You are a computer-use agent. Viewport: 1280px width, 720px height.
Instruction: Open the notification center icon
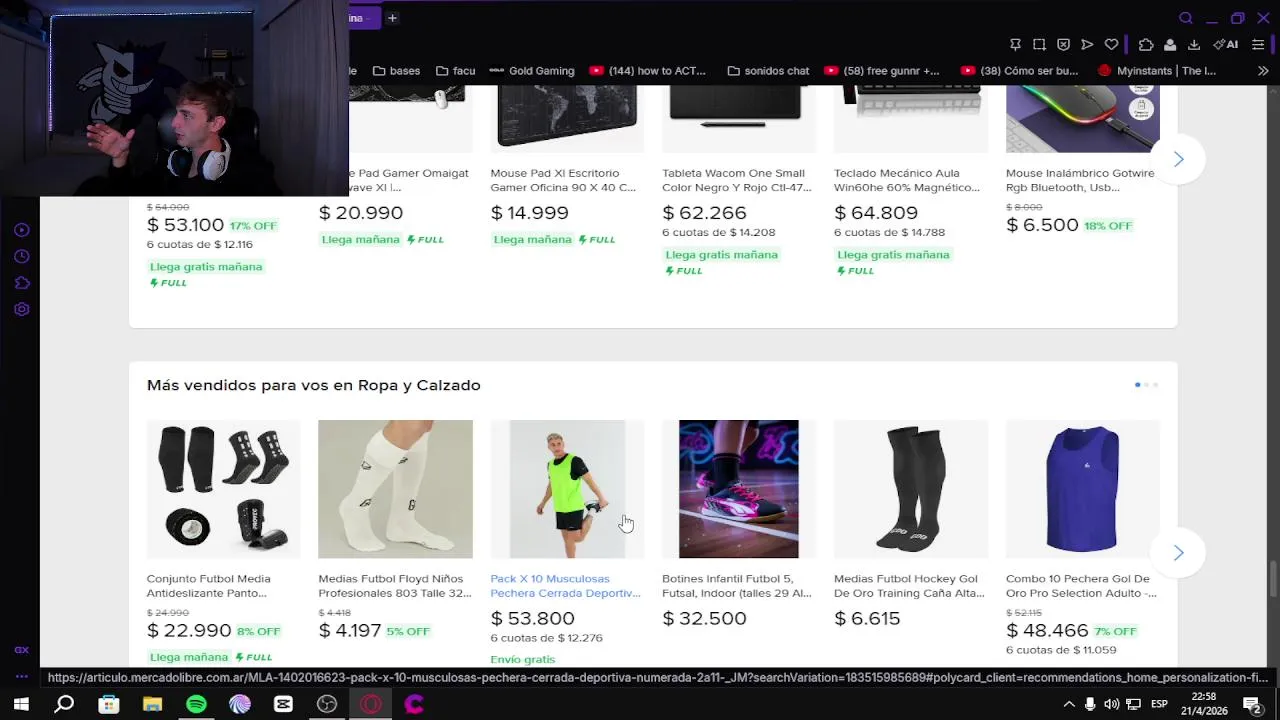pos(1251,704)
